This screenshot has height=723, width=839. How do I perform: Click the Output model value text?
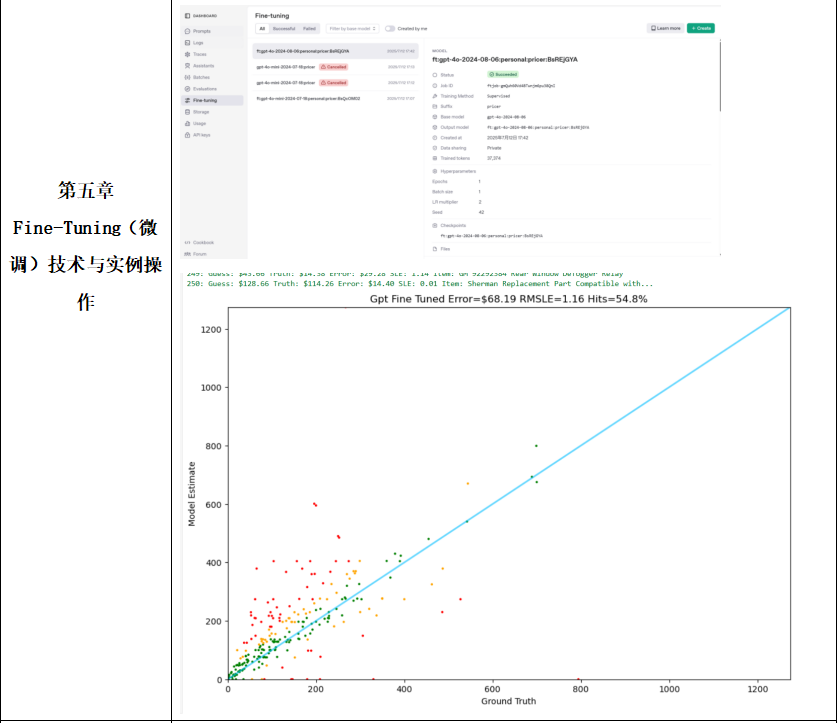tap(538, 127)
